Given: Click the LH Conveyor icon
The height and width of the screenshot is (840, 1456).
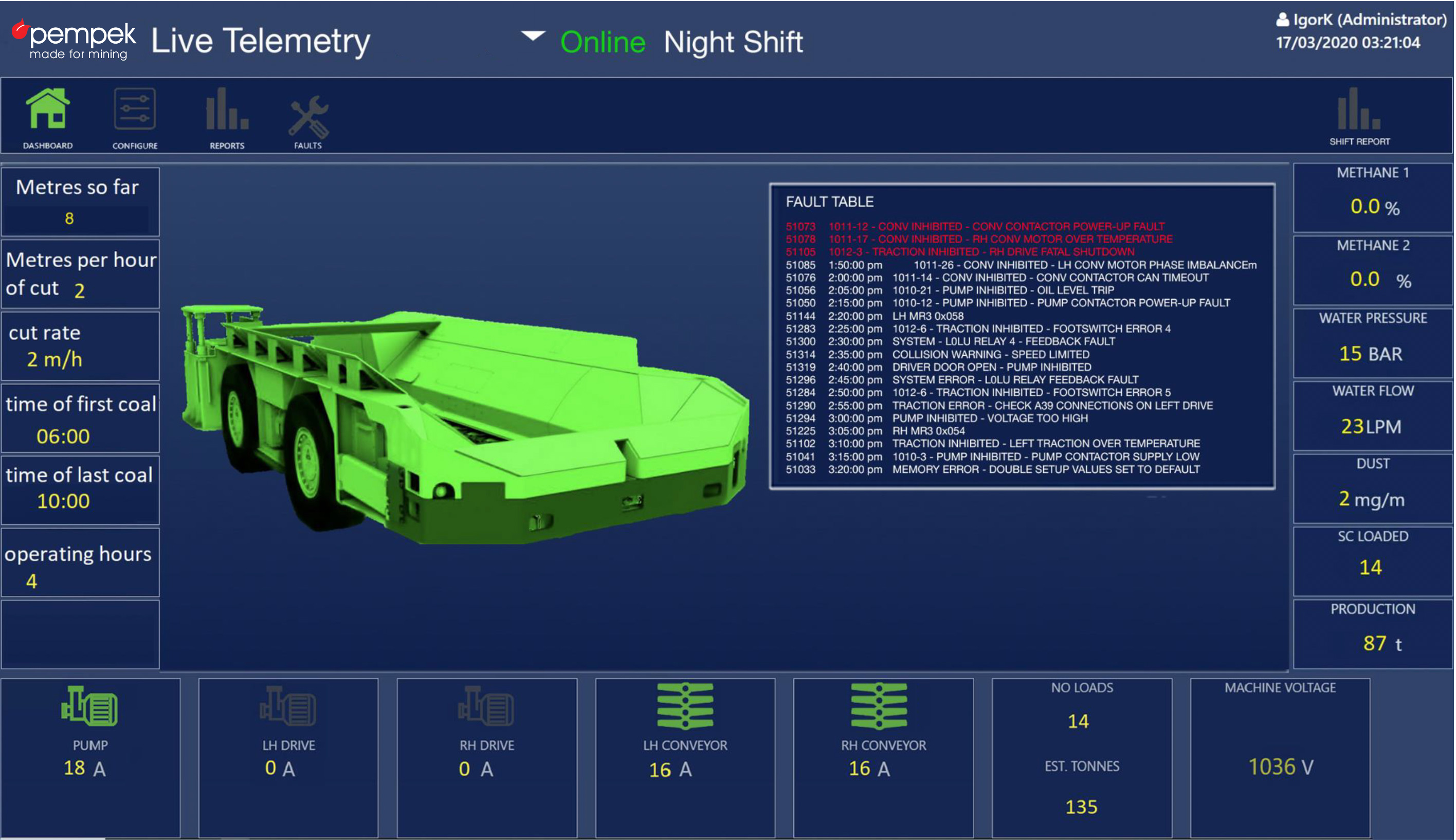Looking at the screenshot, I should (685, 706).
